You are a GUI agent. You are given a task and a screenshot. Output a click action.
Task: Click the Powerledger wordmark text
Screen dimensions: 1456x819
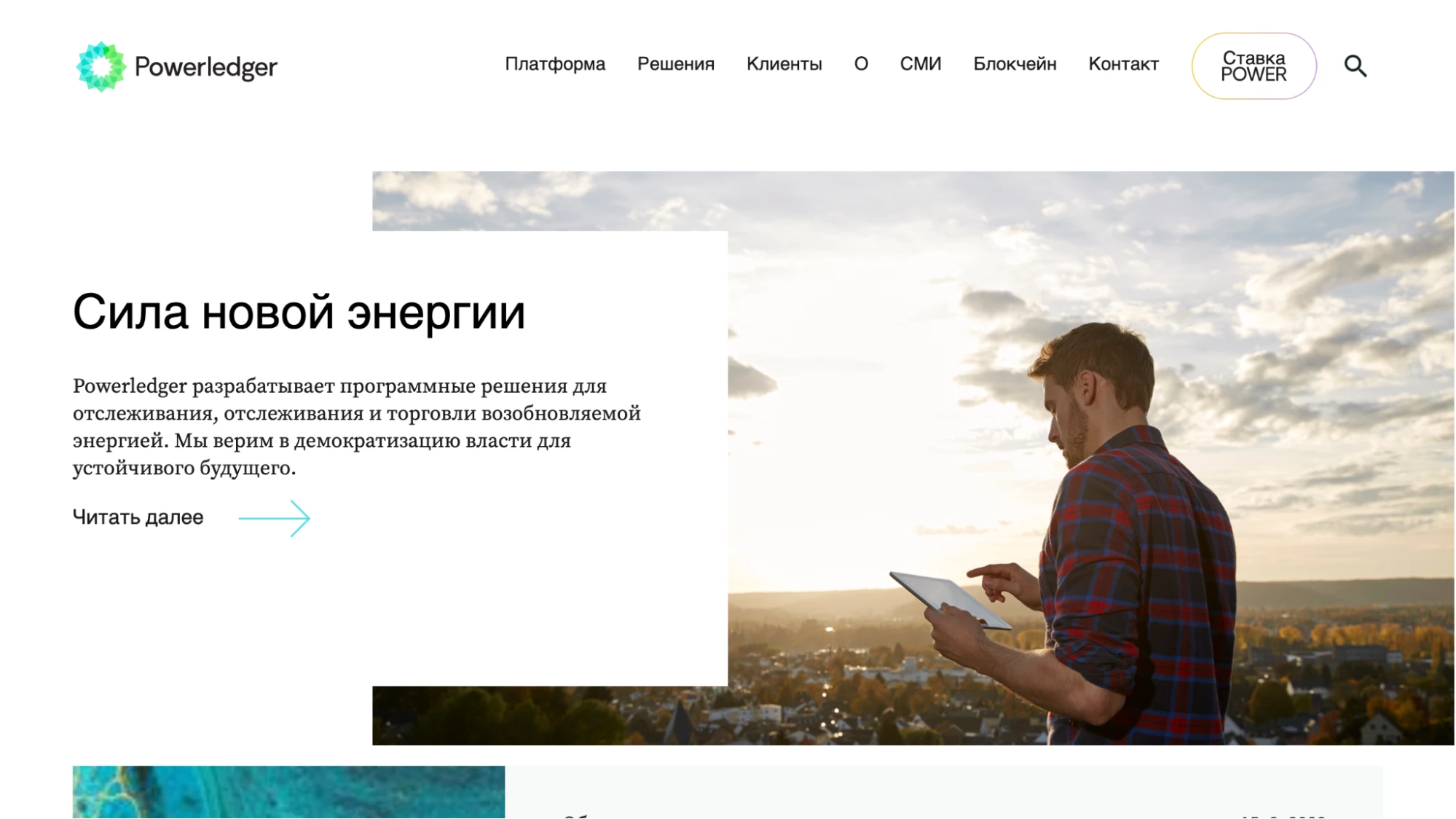(x=206, y=67)
